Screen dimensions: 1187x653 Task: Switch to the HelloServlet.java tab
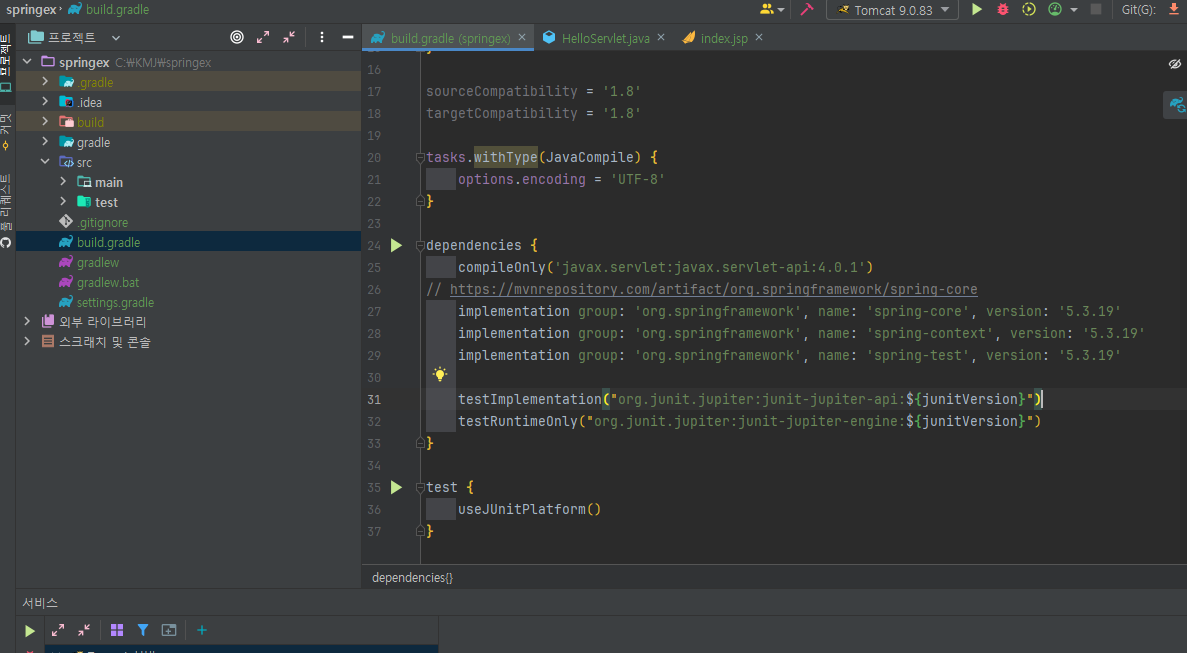tap(605, 38)
